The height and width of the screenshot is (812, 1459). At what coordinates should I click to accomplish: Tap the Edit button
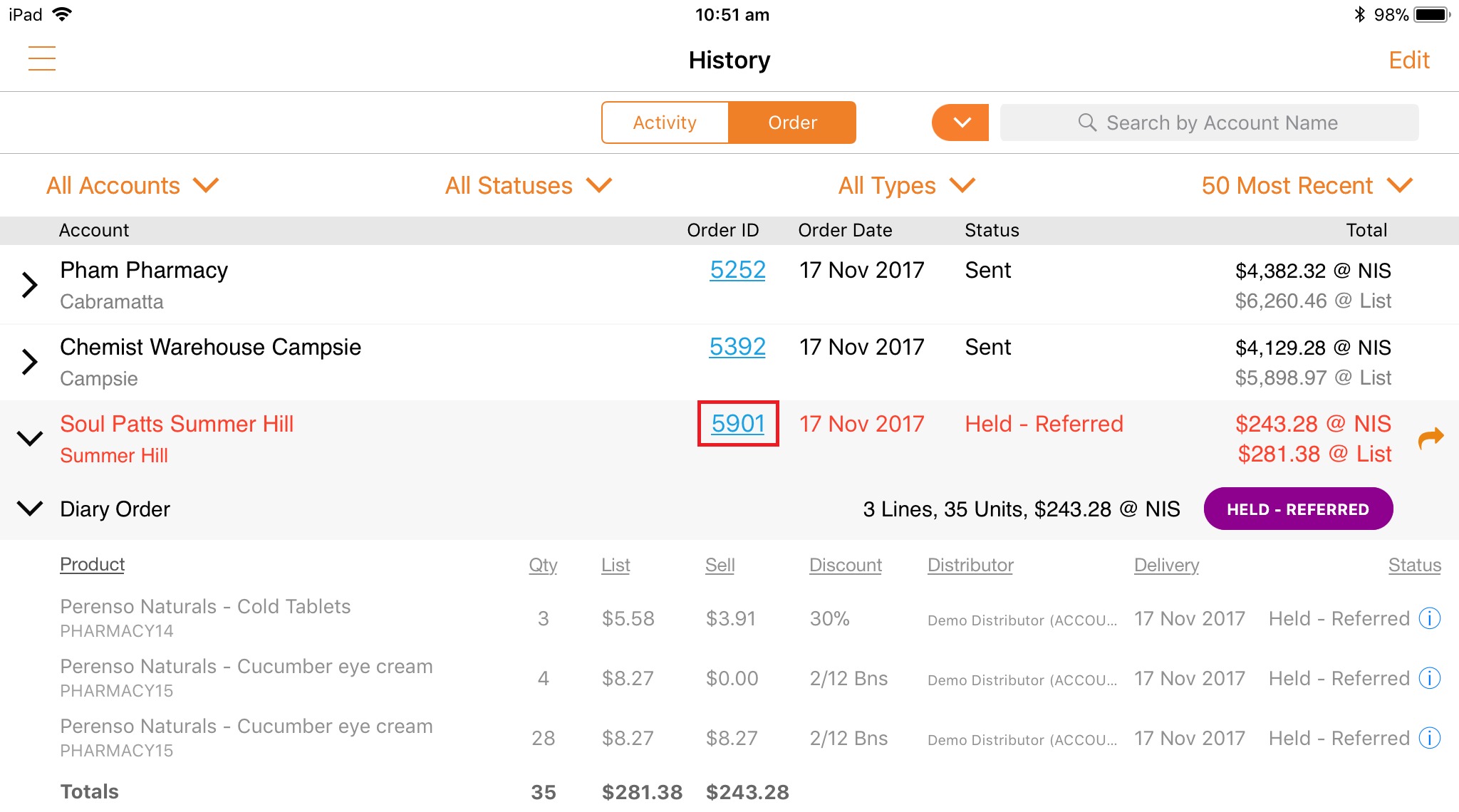(1408, 61)
